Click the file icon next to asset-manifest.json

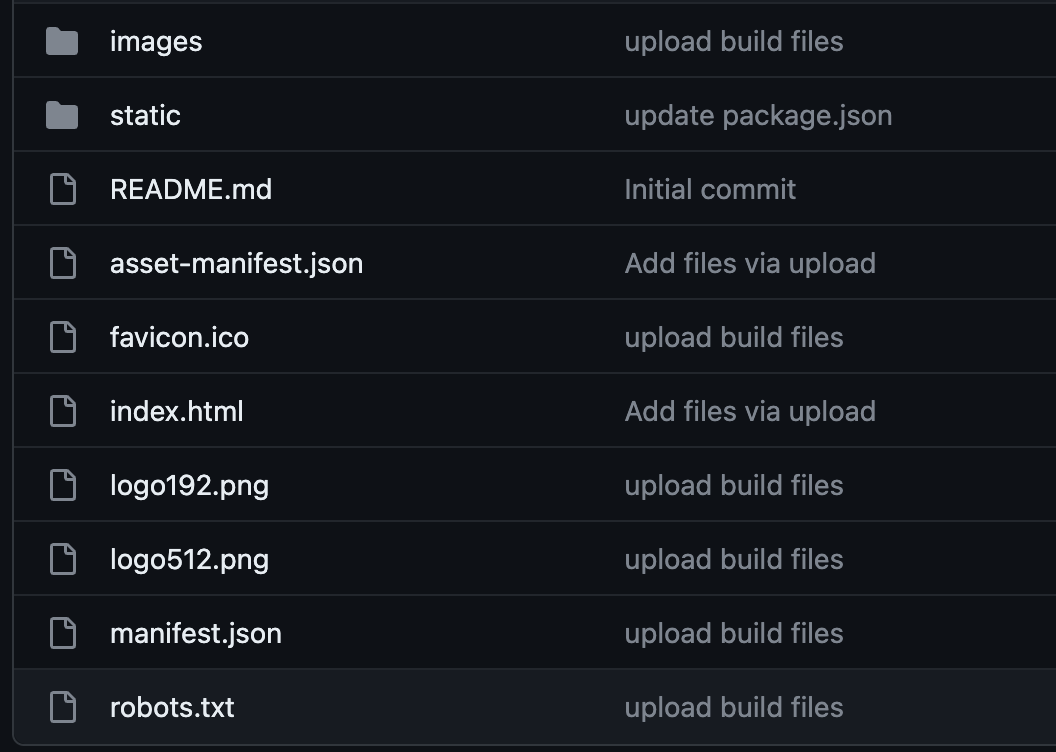tap(63, 263)
